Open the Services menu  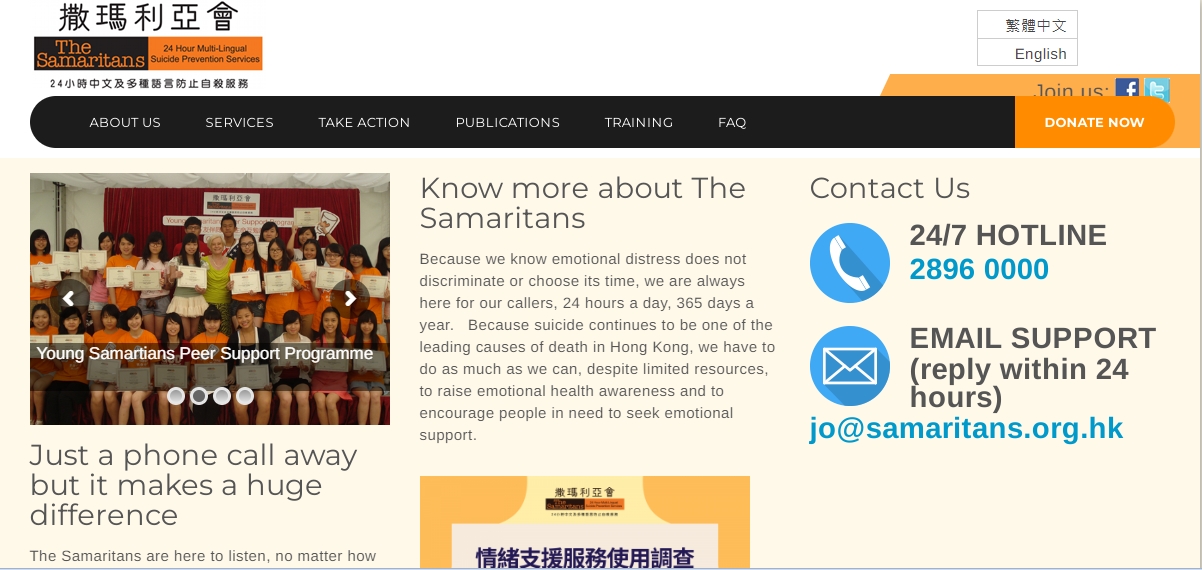240,122
